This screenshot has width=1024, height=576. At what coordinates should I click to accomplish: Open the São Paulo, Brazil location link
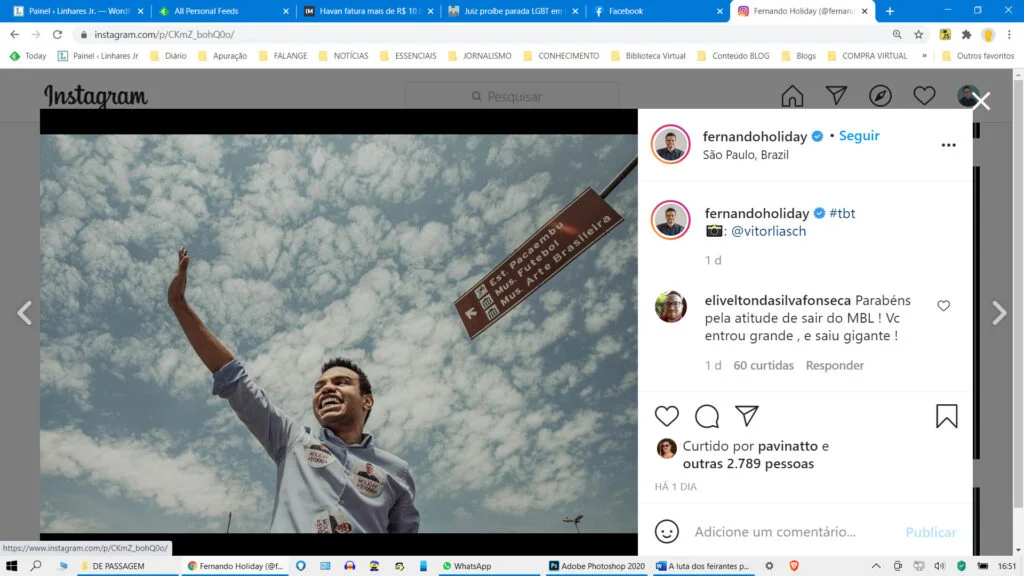click(x=746, y=155)
